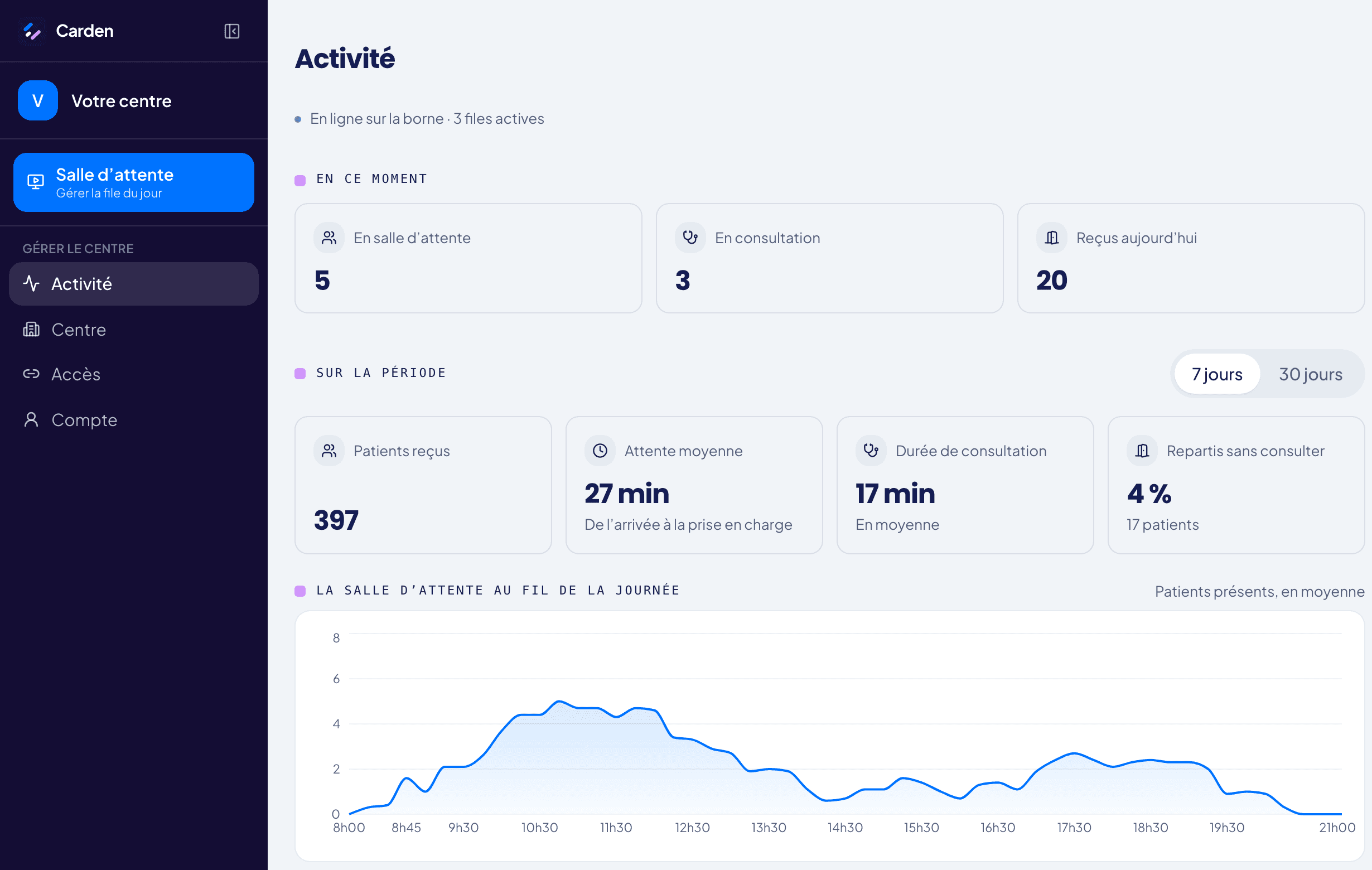1372x870 pixels.
Task: Click the 27 min average wait value
Action: click(627, 494)
